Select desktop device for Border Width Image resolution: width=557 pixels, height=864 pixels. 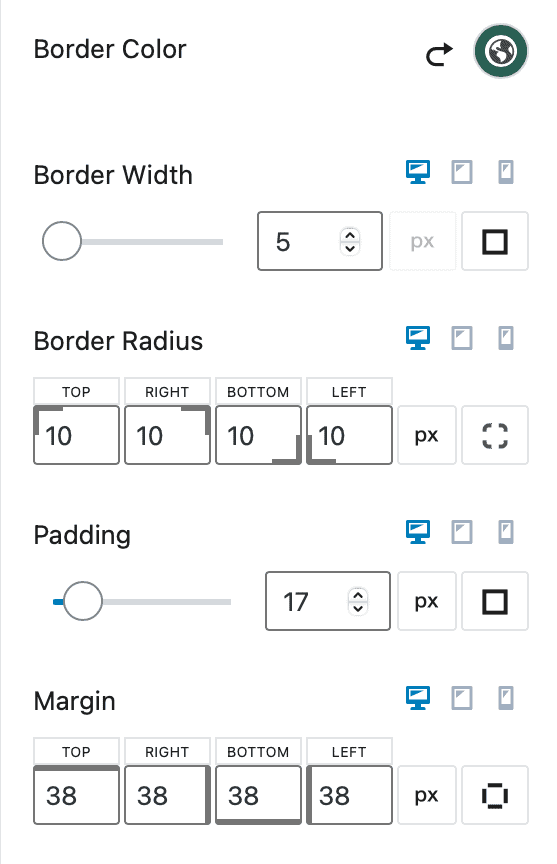pyautogui.click(x=418, y=172)
